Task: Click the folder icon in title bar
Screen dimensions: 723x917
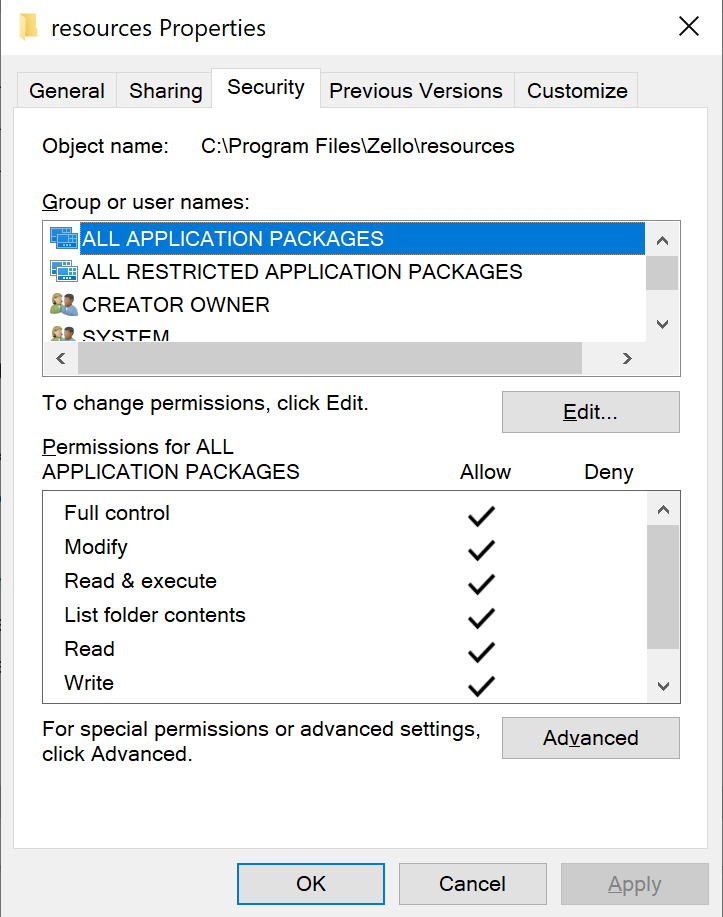Action: point(28,27)
